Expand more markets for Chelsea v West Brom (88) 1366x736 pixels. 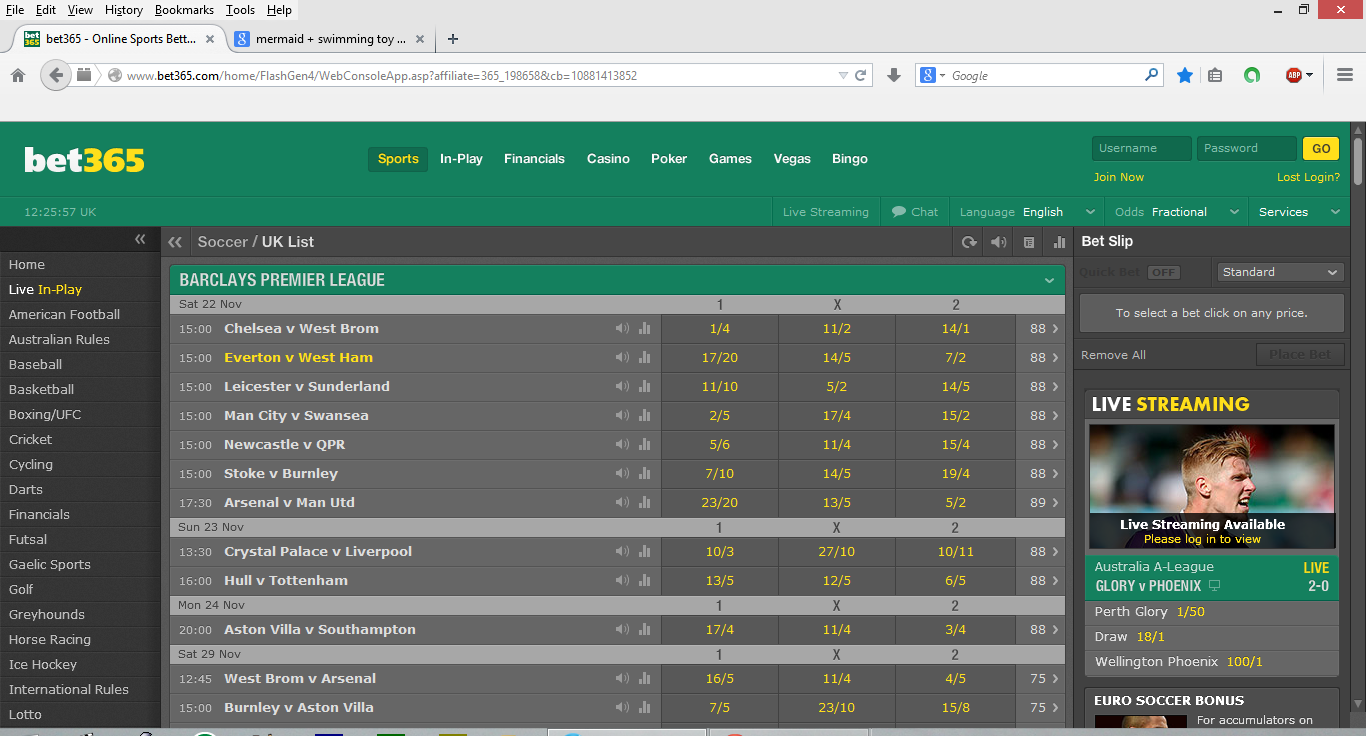coord(1043,328)
